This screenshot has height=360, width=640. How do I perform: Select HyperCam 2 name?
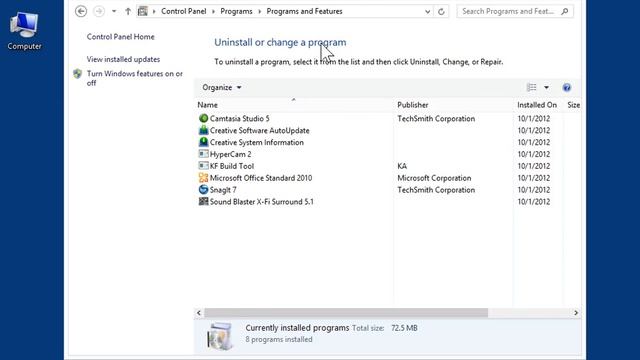[x=231, y=154]
